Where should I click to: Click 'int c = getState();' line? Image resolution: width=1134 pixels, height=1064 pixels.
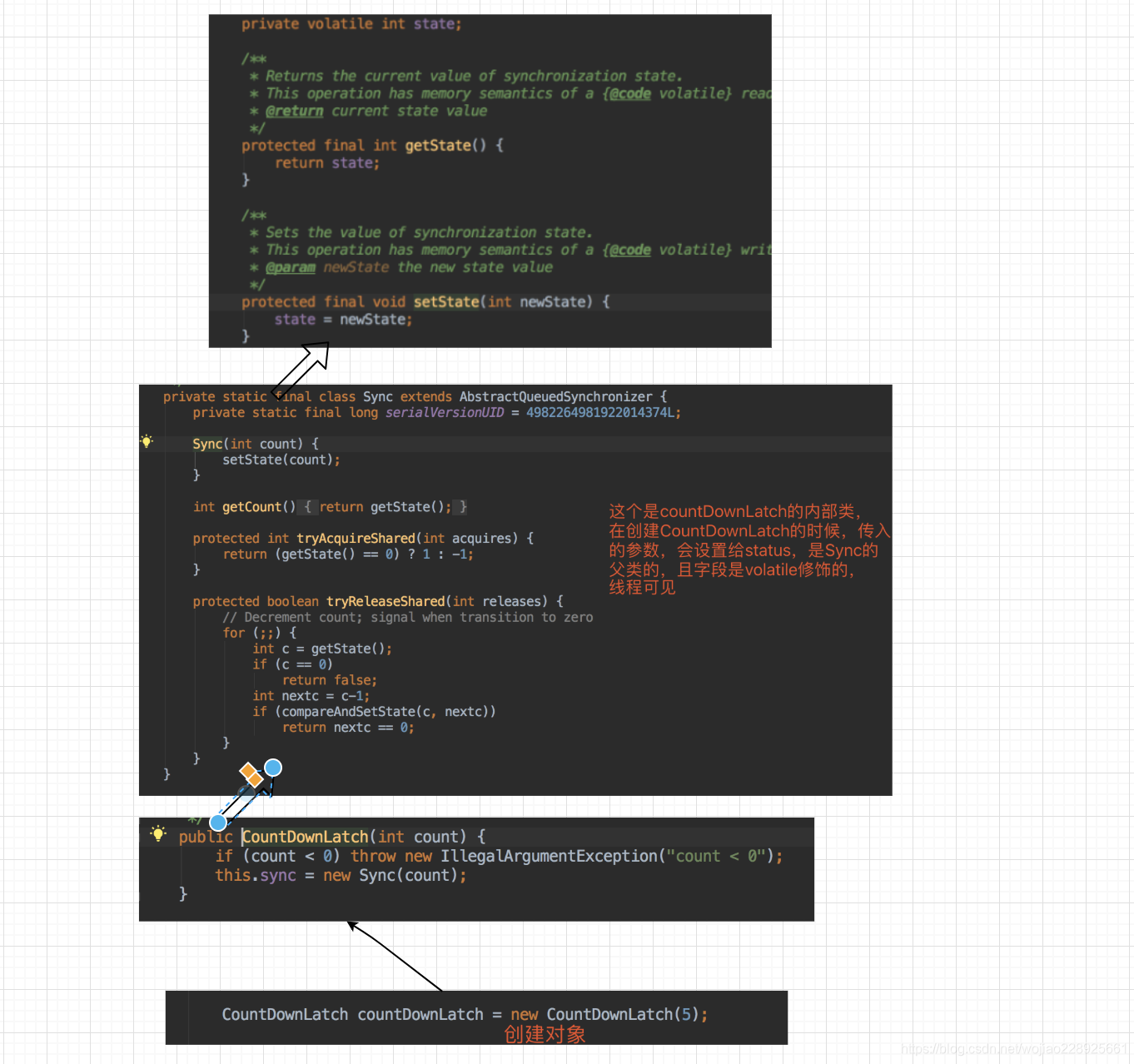tap(322, 649)
